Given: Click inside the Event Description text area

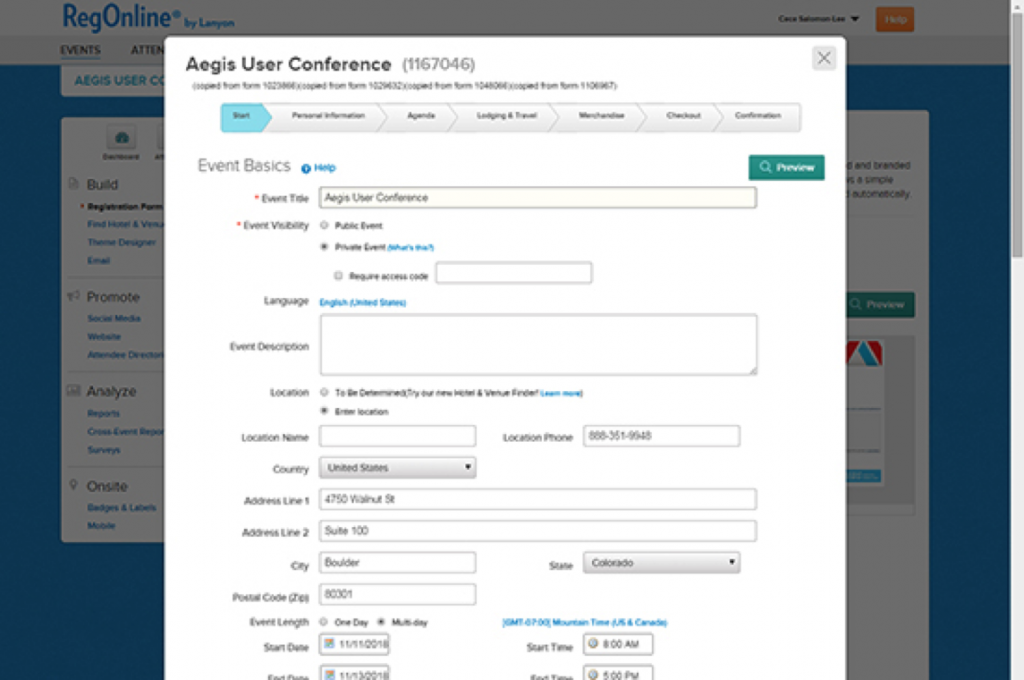Looking at the screenshot, I should (538, 345).
